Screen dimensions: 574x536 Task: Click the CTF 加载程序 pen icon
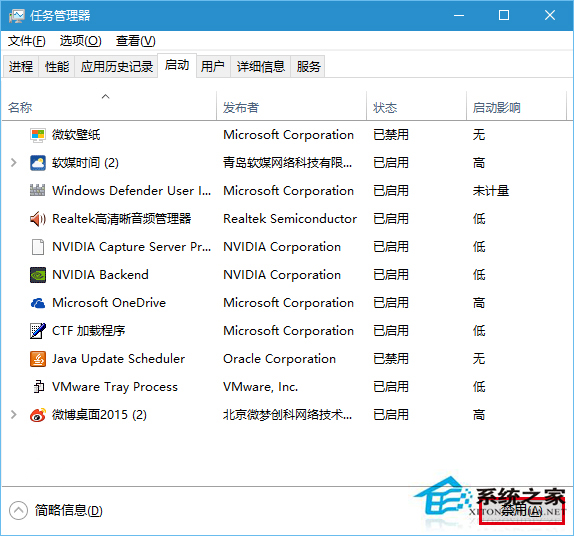[37, 331]
